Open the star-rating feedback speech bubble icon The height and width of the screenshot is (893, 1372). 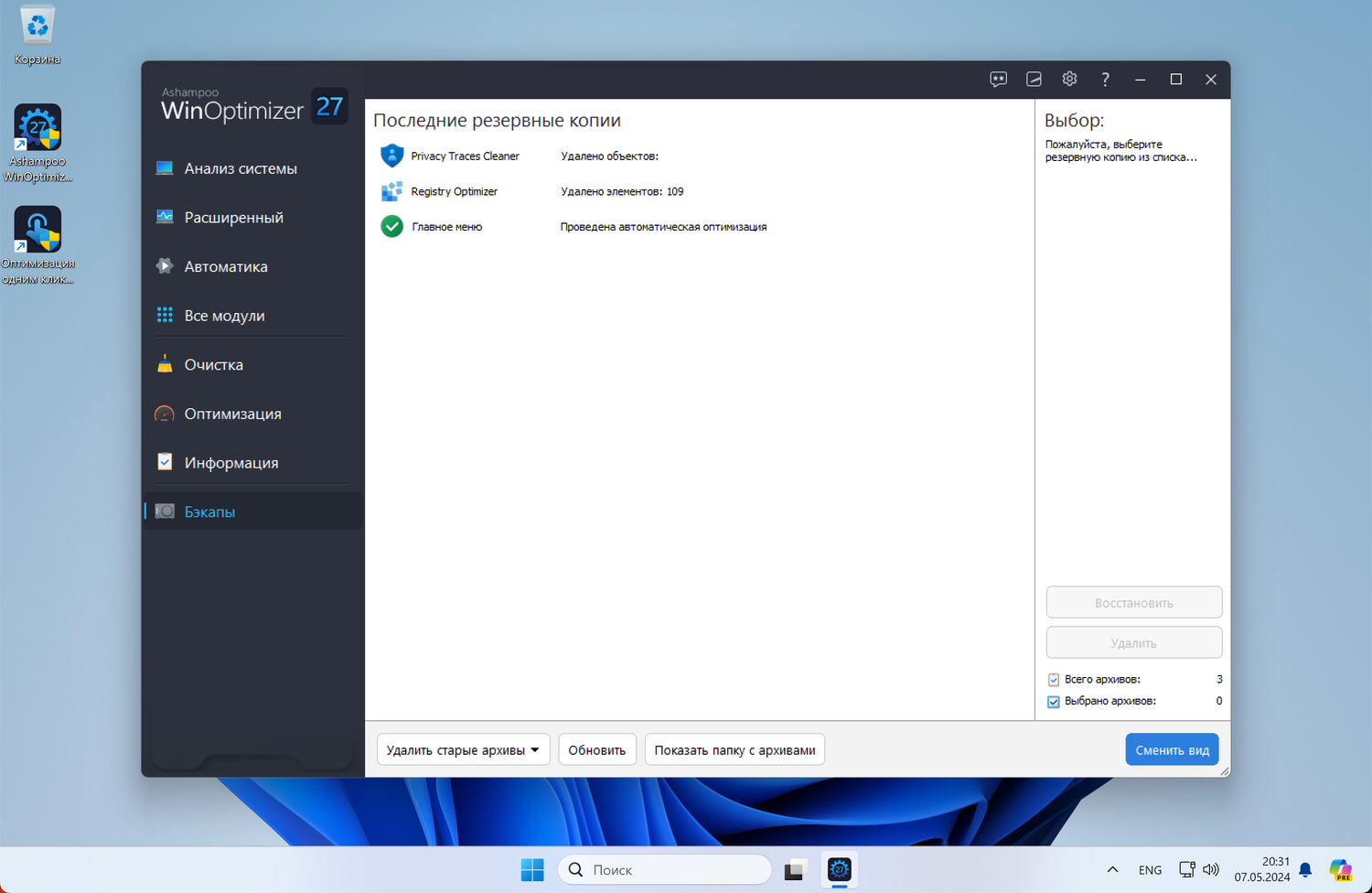pyautogui.click(x=998, y=80)
